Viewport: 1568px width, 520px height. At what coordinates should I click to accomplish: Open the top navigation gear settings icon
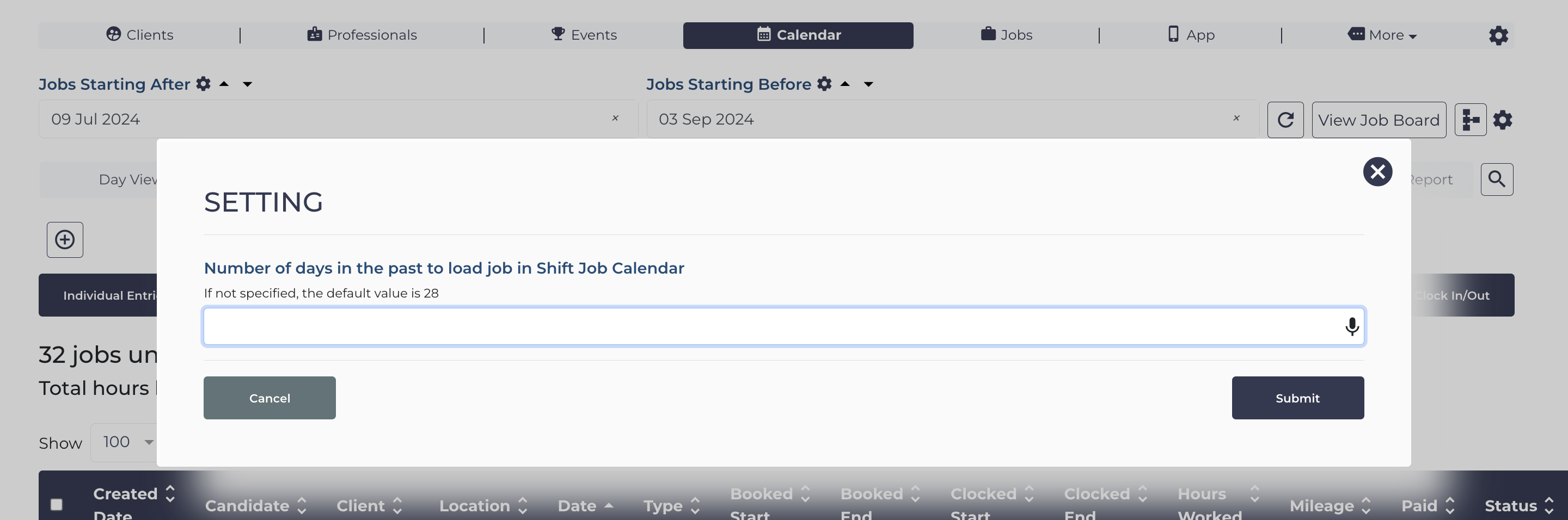1498,35
